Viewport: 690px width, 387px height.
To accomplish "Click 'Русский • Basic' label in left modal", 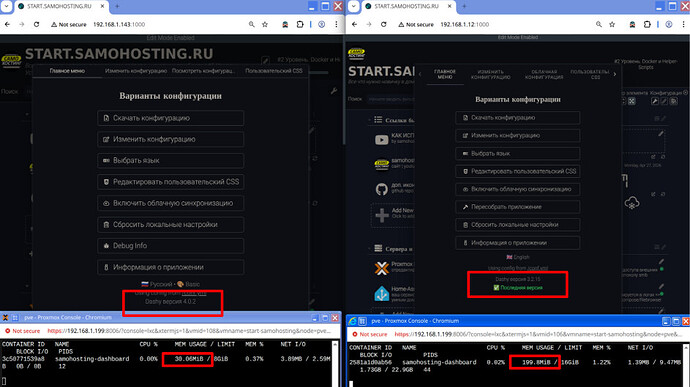I will tap(170, 284).
